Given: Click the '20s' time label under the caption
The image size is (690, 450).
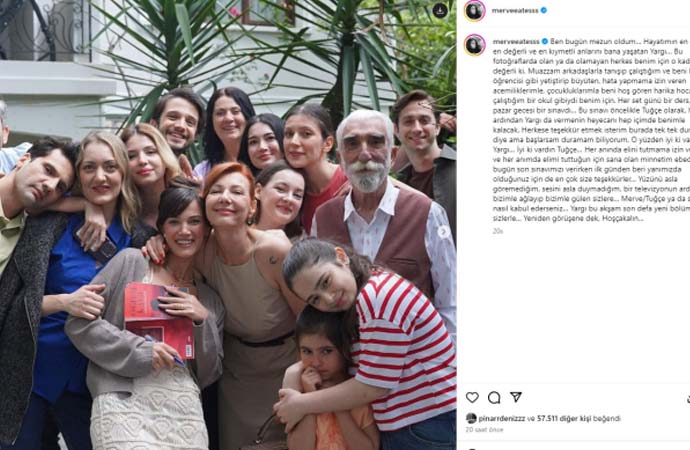Looking at the screenshot, I should pyautogui.click(x=498, y=231).
